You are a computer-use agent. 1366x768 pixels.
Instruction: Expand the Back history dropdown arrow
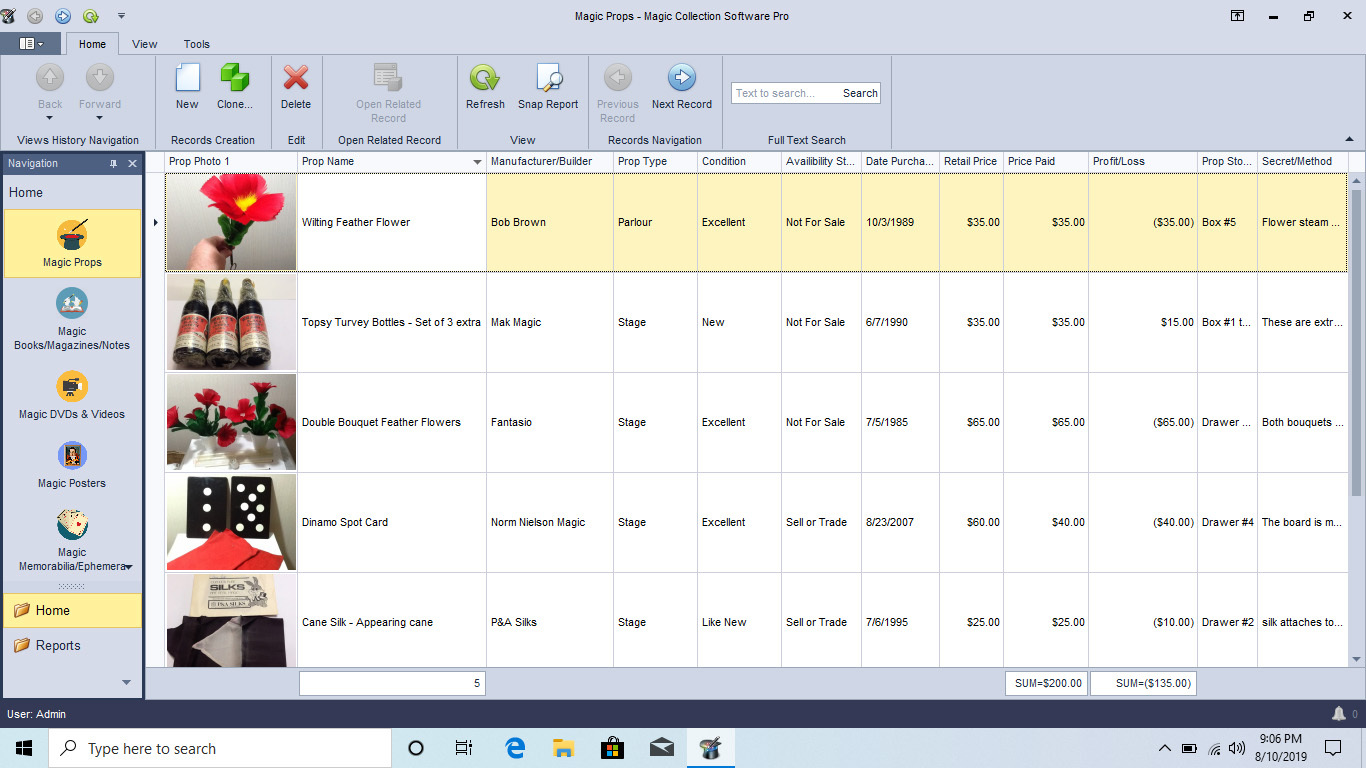click(x=50, y=118)
